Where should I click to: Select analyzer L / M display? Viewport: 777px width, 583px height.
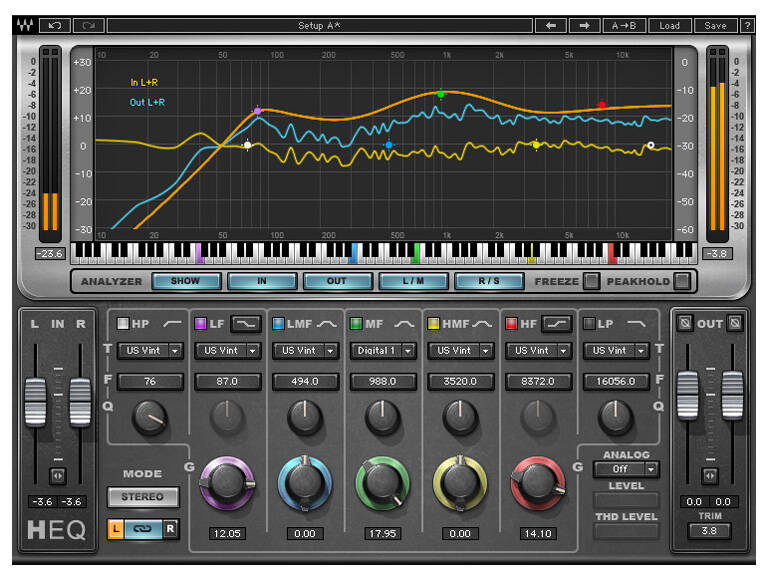point(413,281)
